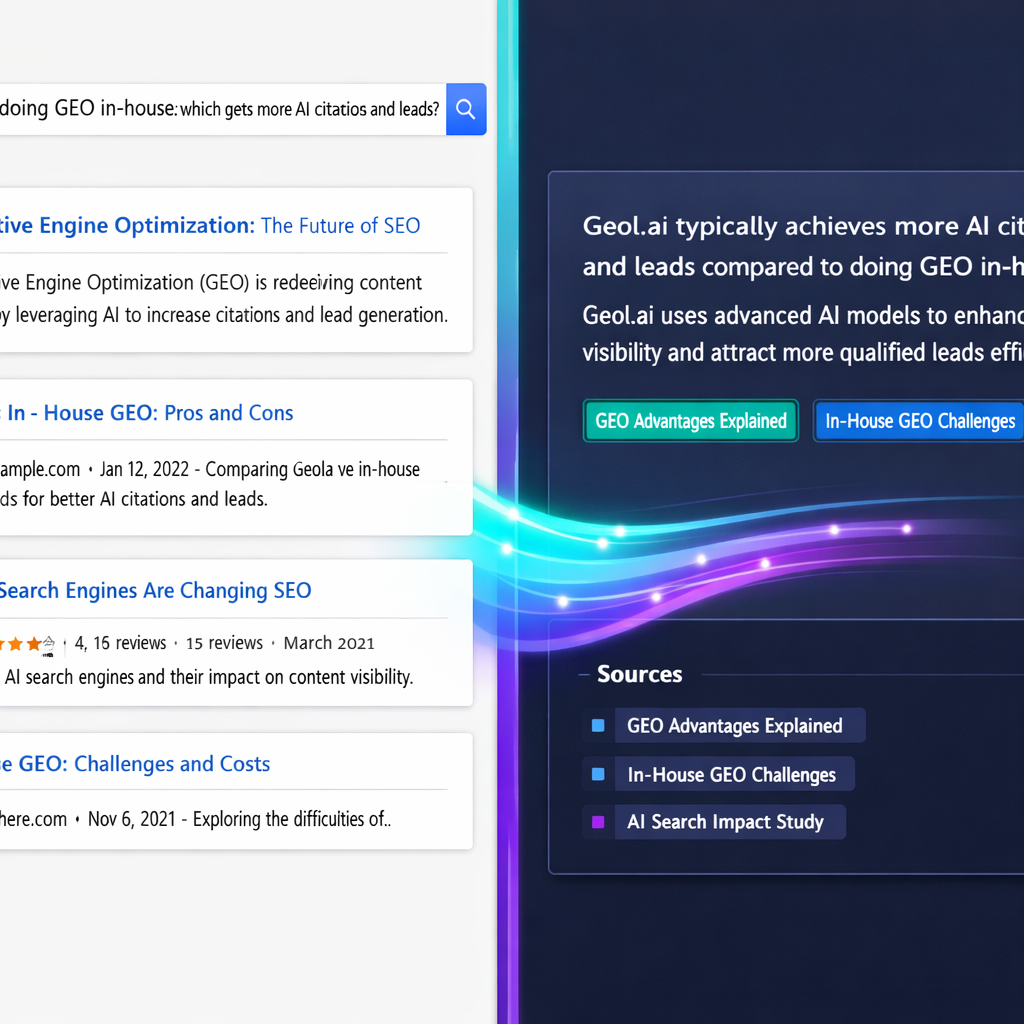
Task: Focus the search query input field
Action: pos(220,109)
